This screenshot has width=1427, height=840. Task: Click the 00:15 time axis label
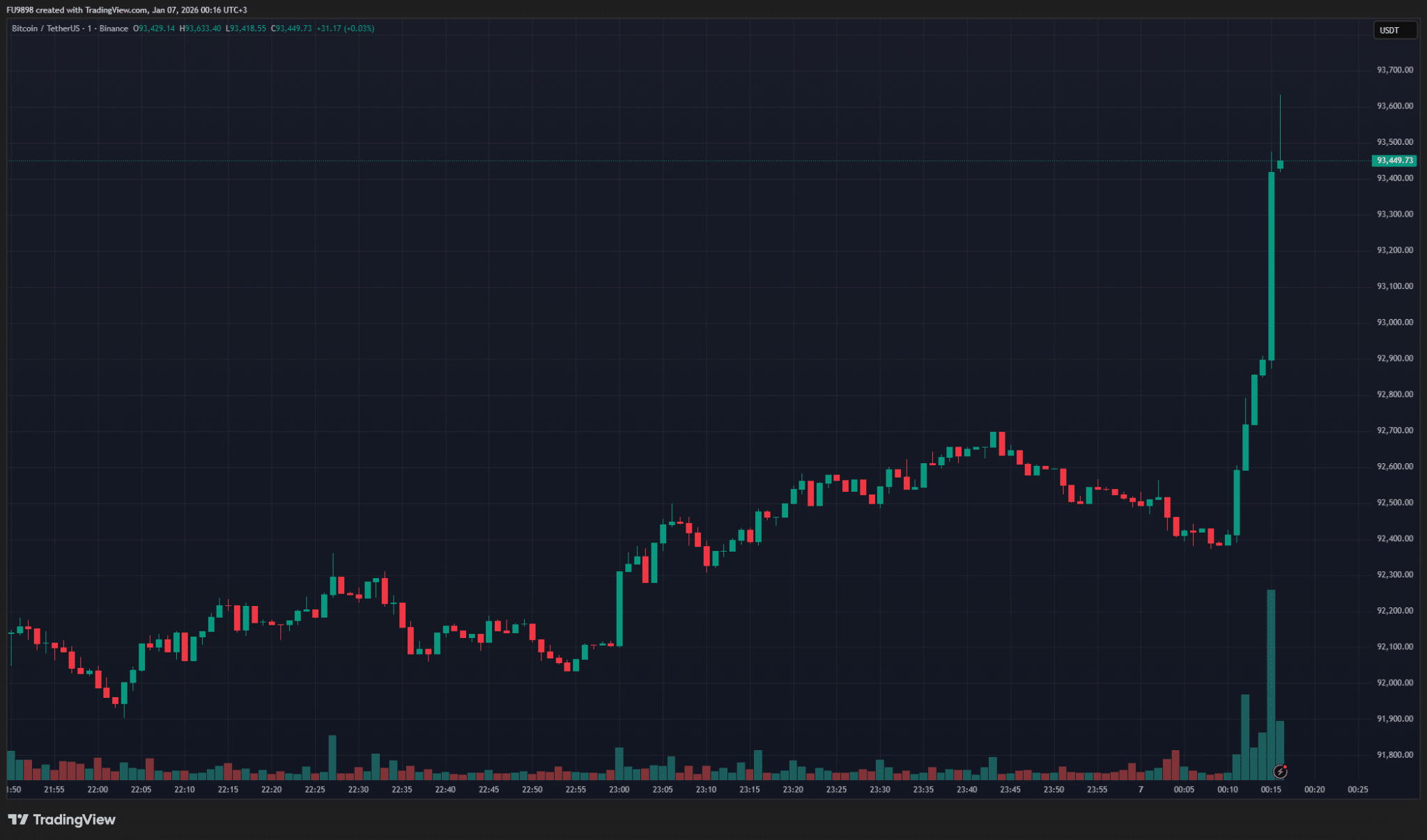coord(1271,789)
